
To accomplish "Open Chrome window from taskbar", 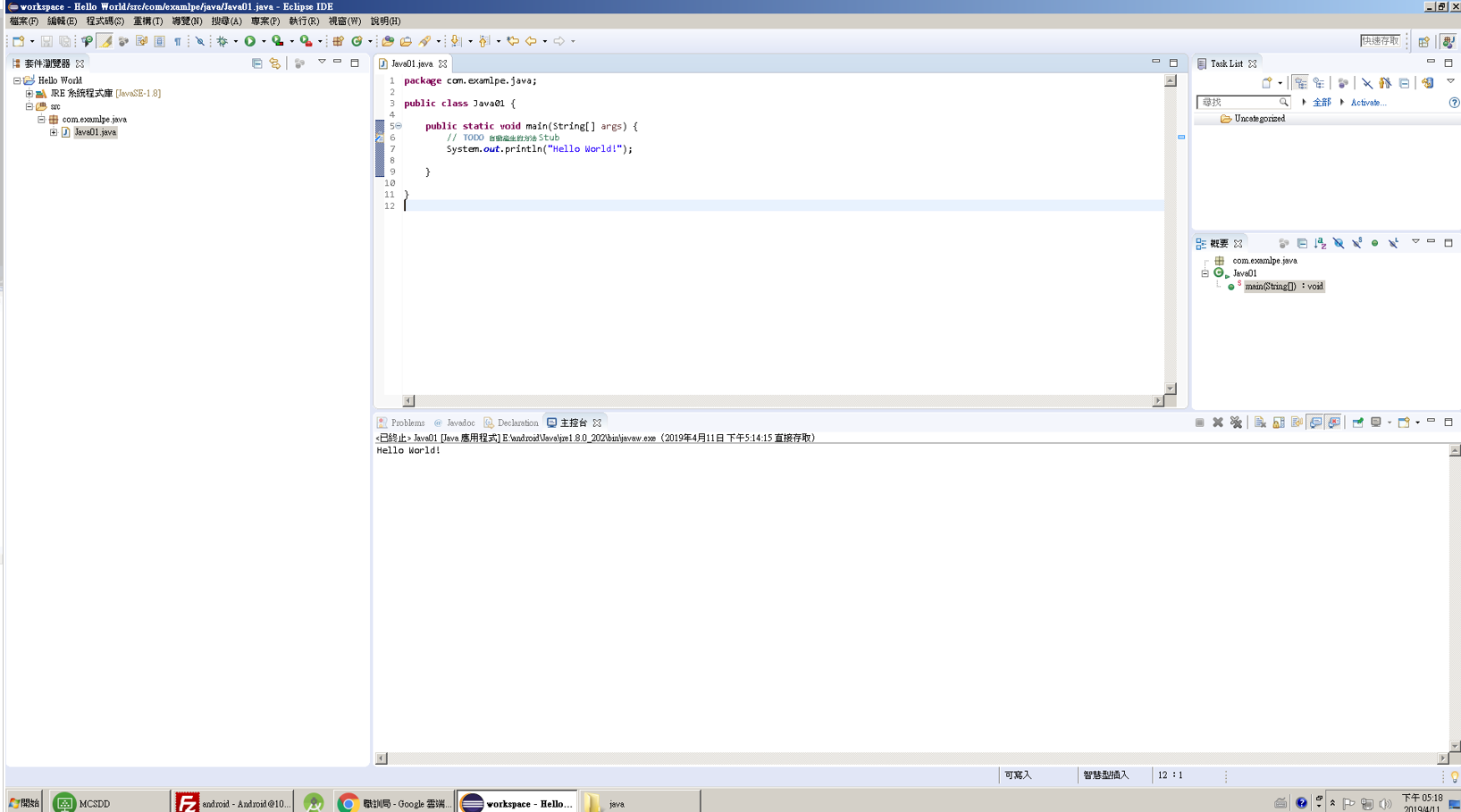I will point(394,803).
